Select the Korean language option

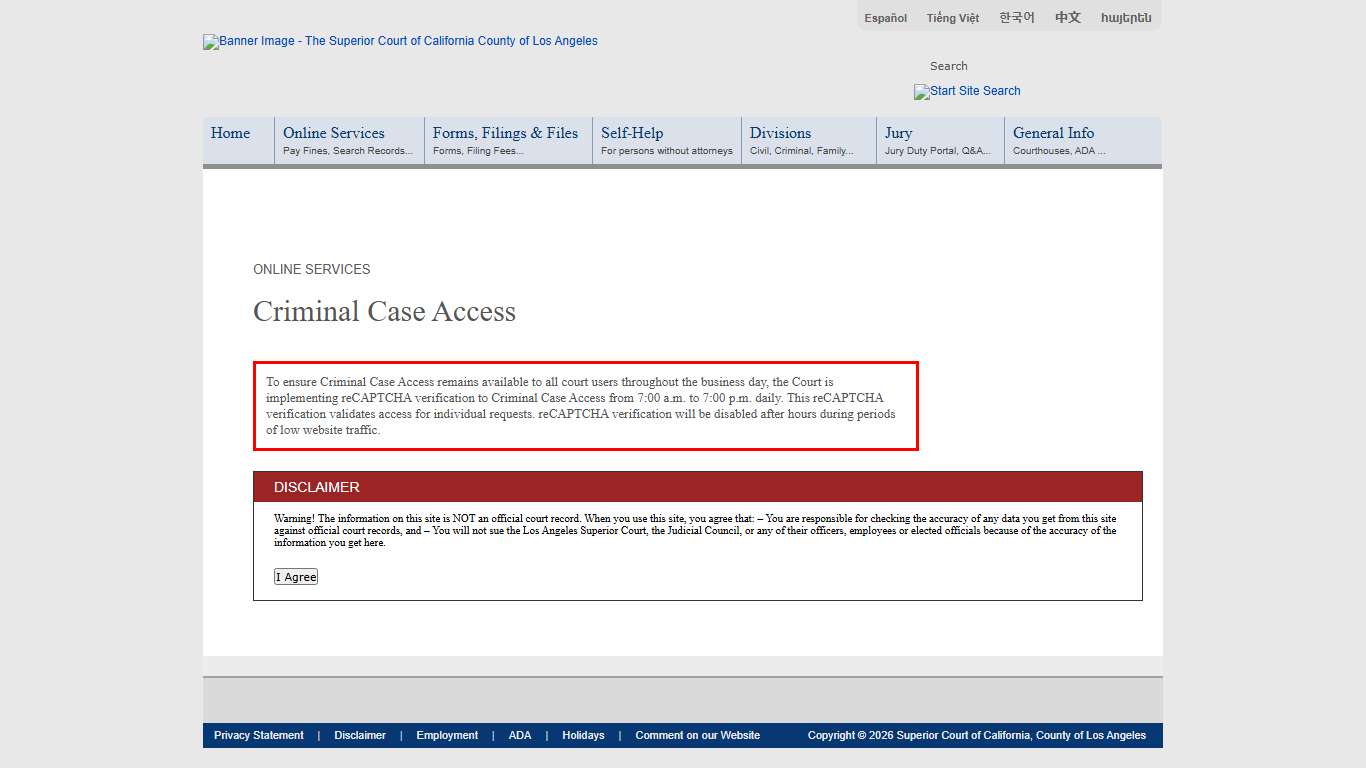pos(1016,18)
